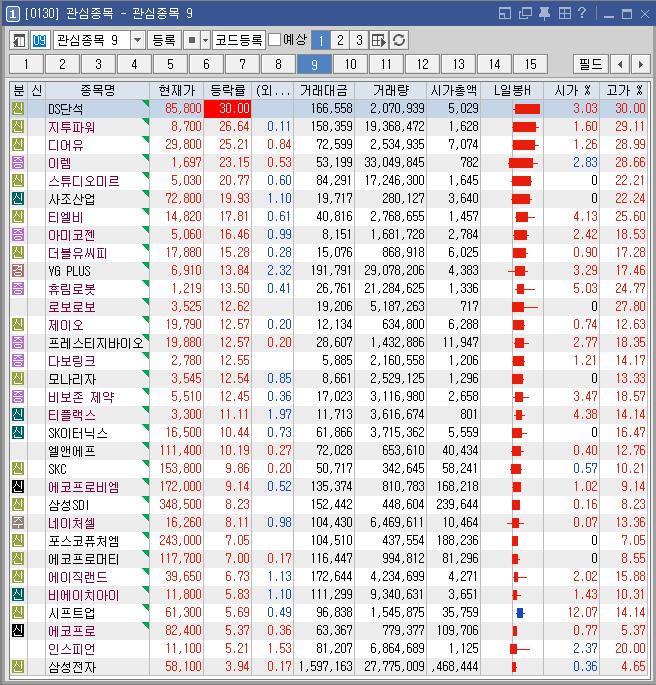
Task: Open the dropdown arrow next to stop square
Action: (206, 41)
